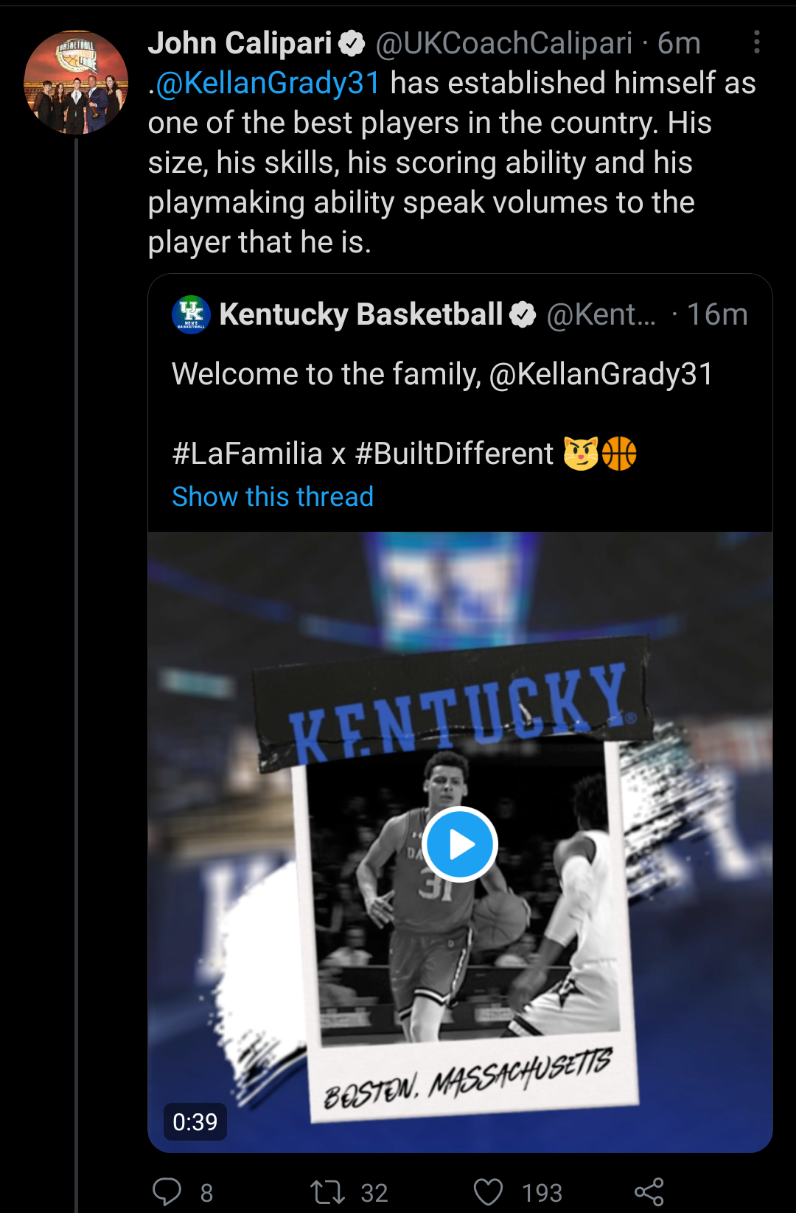
Task: Click John Calipari's verified badge
Action: (x=351, y=43)
